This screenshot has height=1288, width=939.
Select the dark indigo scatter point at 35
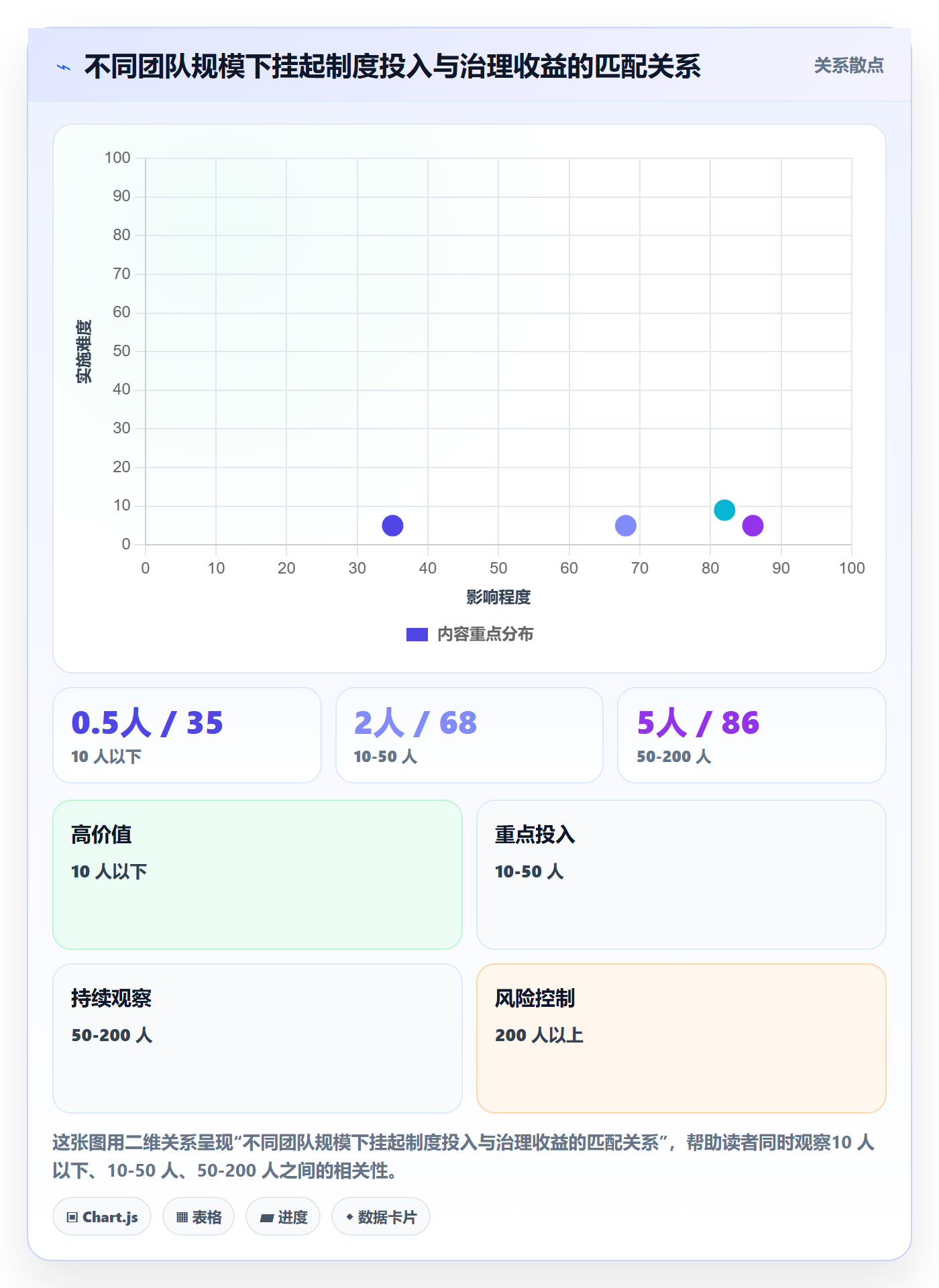392,525
